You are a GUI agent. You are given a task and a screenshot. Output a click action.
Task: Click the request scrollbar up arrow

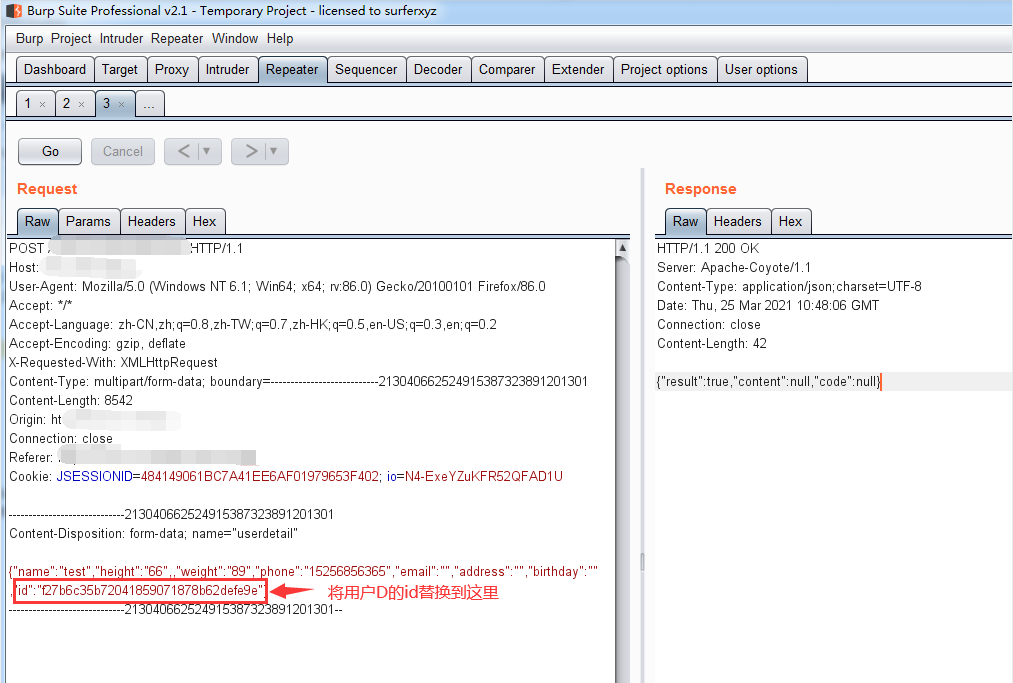pyautogui.click(x=622, y=247)
